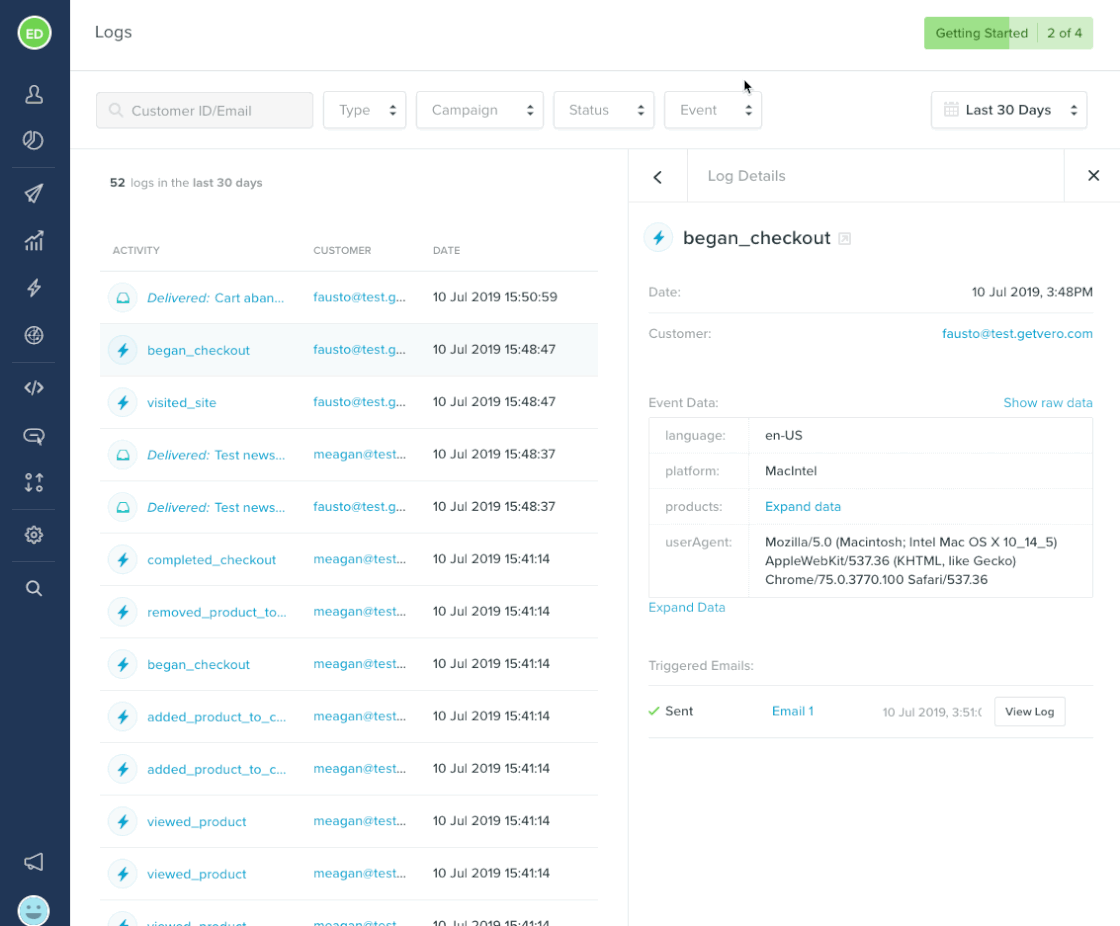Screen dimensions: 1120x926
Task: Open the settings gear icon
Action: click(x=34, y=535)
